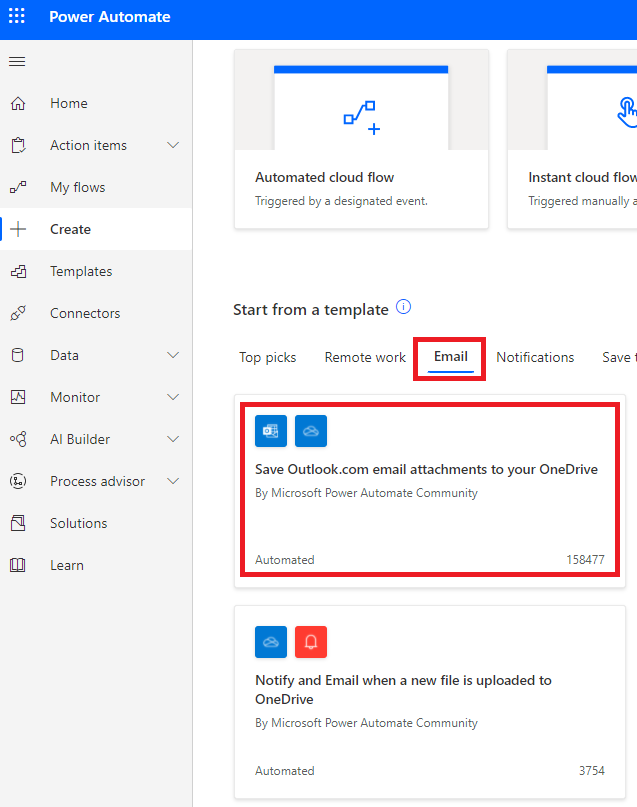637x807 pixels.
Task: Click the AI Builder label
Action: (80, 439)
